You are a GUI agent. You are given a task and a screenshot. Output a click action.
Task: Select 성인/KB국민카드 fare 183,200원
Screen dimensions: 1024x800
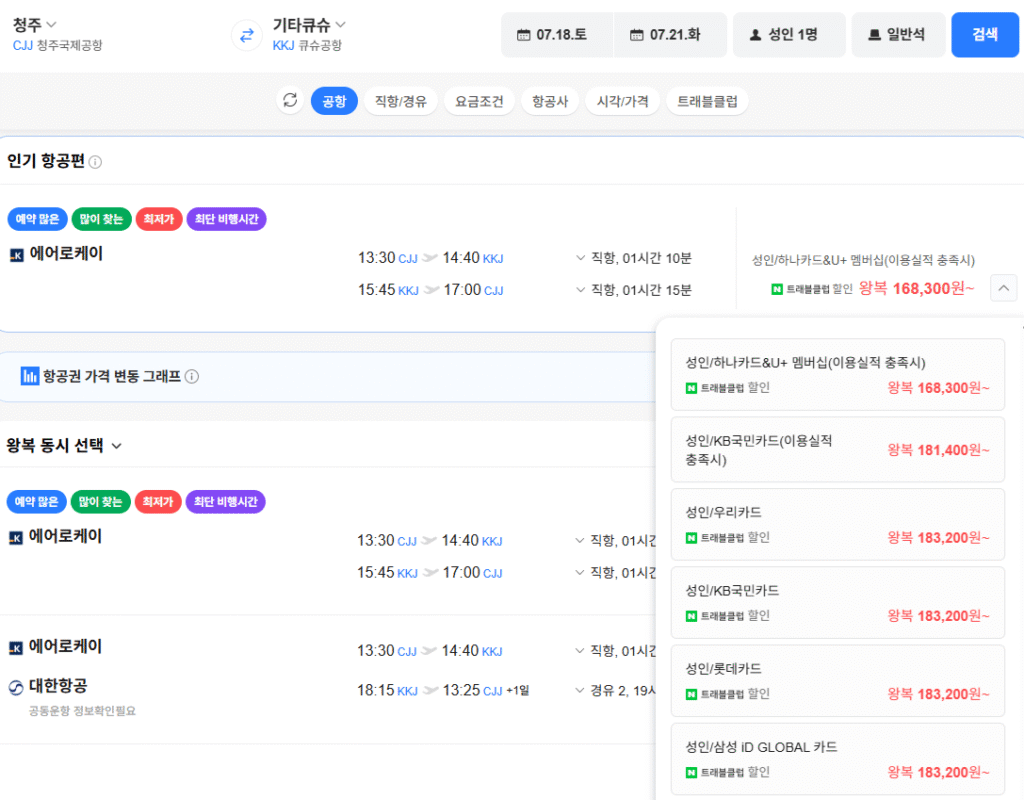[x=837, y=603]
